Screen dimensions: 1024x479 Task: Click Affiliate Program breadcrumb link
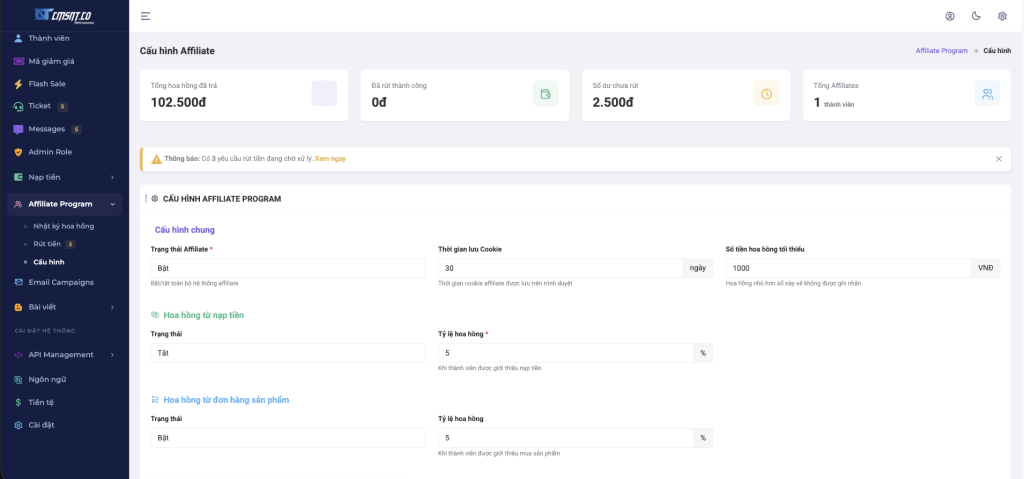point(941,50)
